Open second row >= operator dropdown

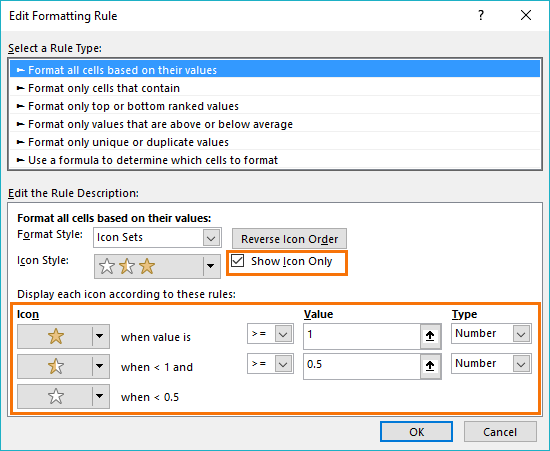point(270,364)
